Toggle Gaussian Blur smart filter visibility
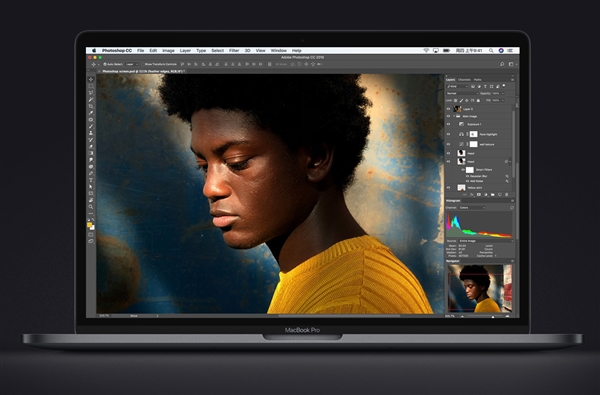 pos(467,176)
